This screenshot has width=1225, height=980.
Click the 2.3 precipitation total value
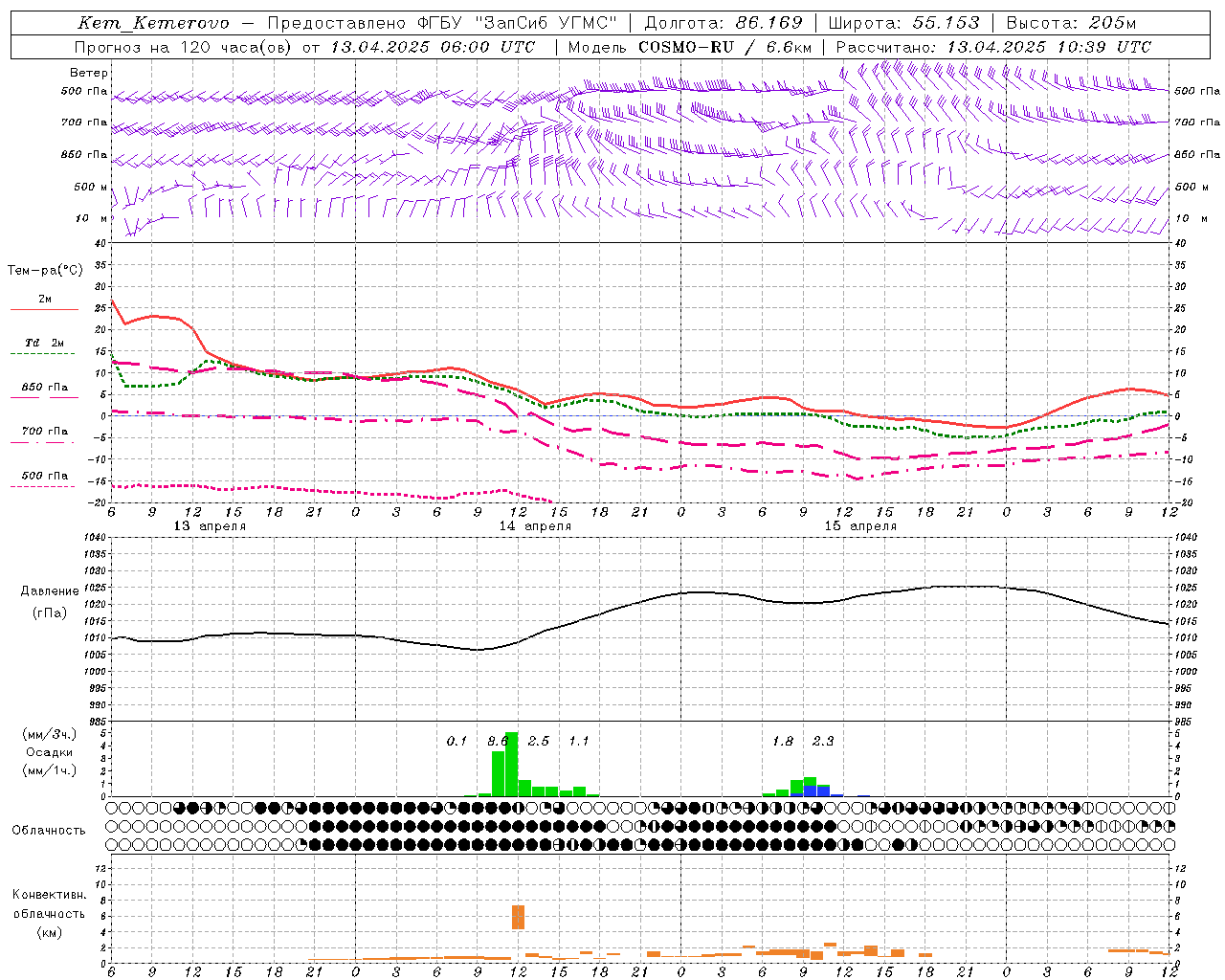point(823,741)
